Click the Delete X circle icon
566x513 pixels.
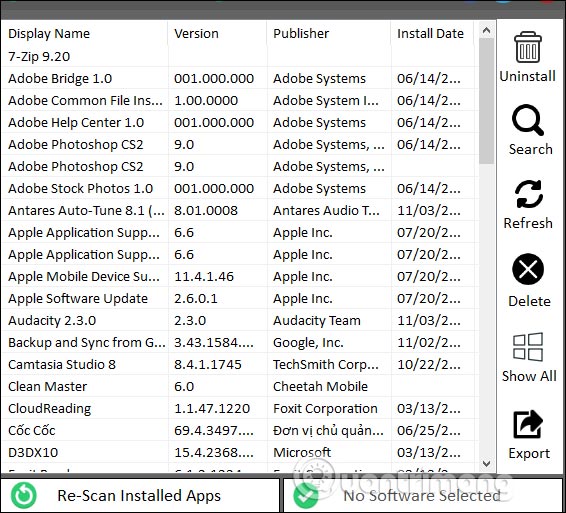[528, 269]
